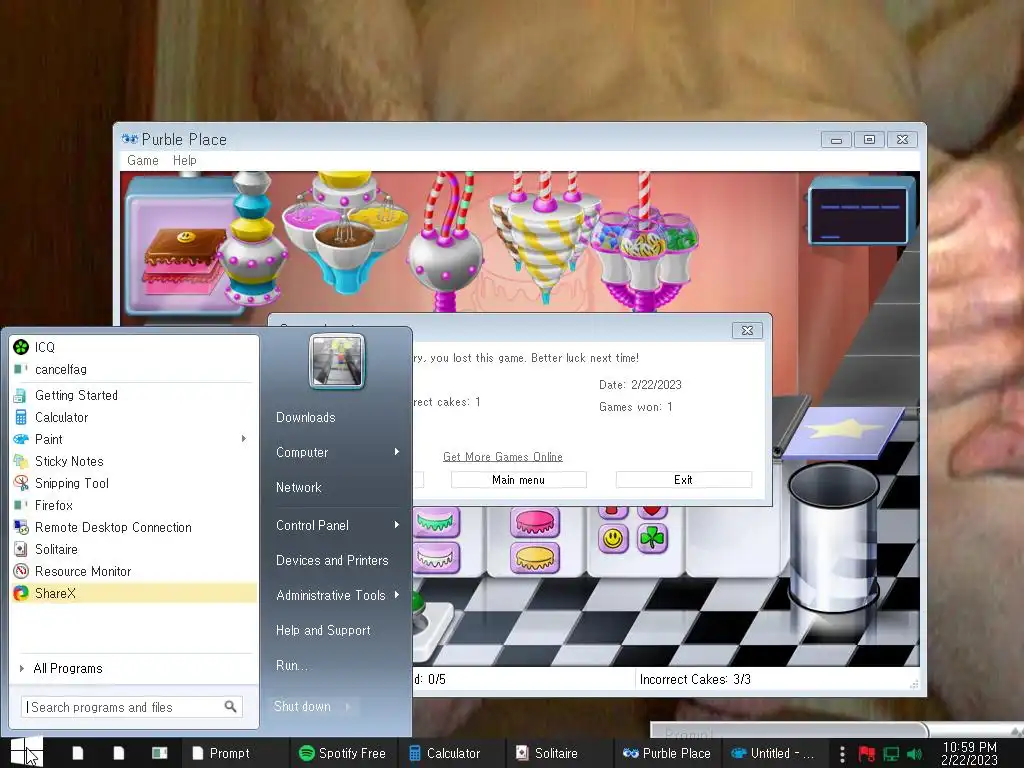Image resolution: width=1024 pixels, height=768 pixels.
Task: Open the Run... dialog
Action: [291, 665]
